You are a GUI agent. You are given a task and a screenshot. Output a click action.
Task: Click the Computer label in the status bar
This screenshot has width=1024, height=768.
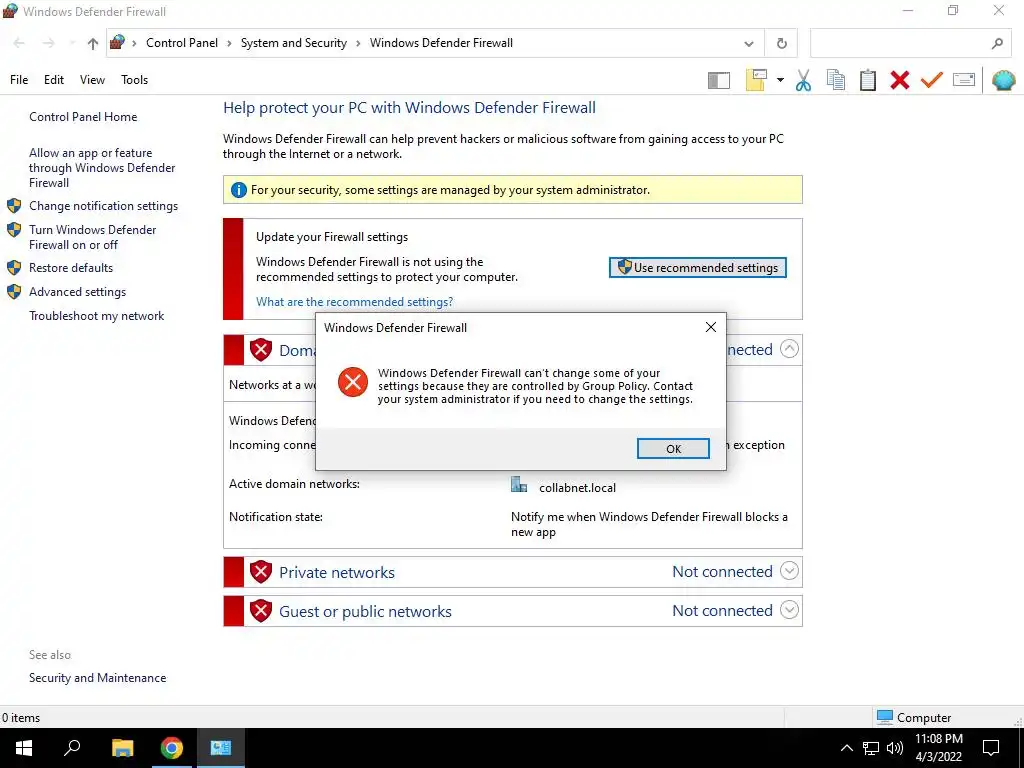[924, 718]
